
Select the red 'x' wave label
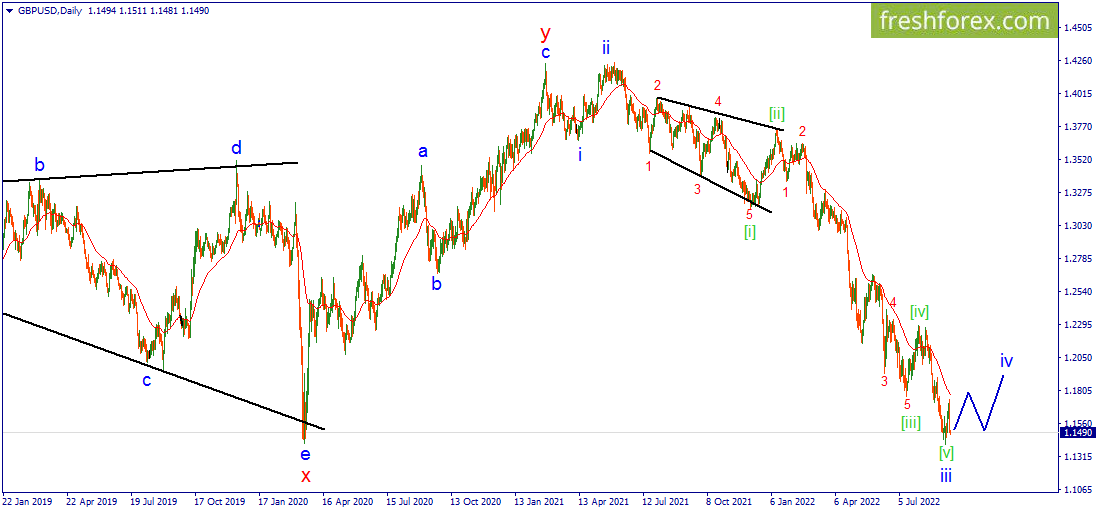(x=306, y=476)
